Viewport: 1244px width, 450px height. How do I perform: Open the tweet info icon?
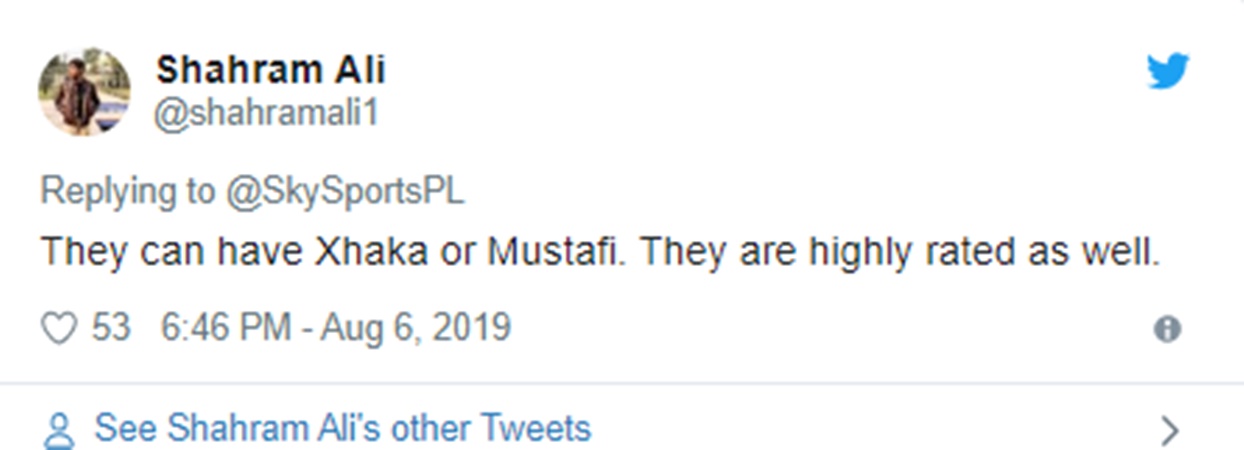click(x=1167, y=329)
